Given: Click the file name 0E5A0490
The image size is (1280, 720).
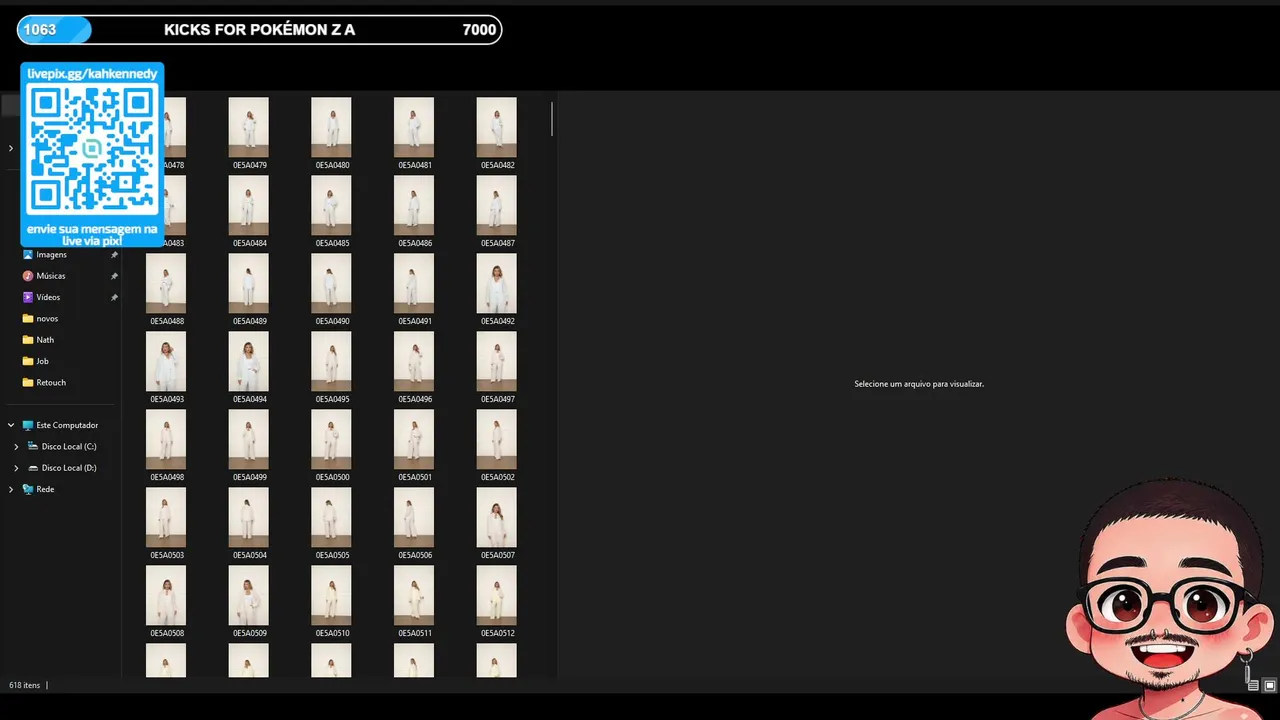Looking at the screenshot, I should coord(332,321).
